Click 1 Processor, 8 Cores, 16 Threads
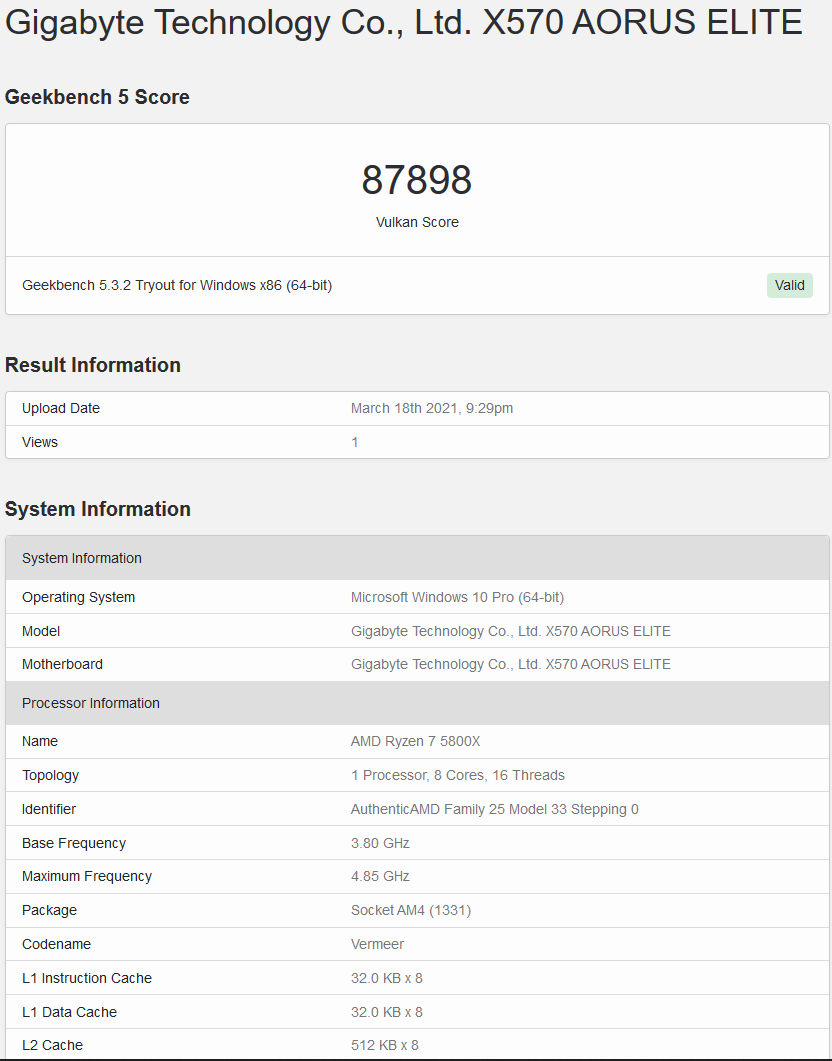Image resolution: width=832 pixels, height=1061 pixels. tap(458, 775)
